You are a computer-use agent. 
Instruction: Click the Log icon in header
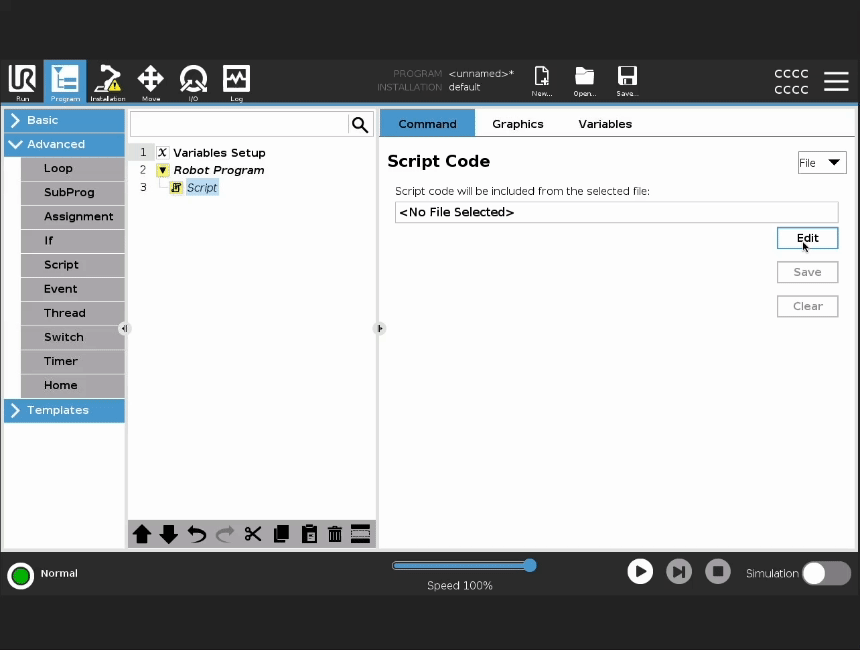(236, 81)
